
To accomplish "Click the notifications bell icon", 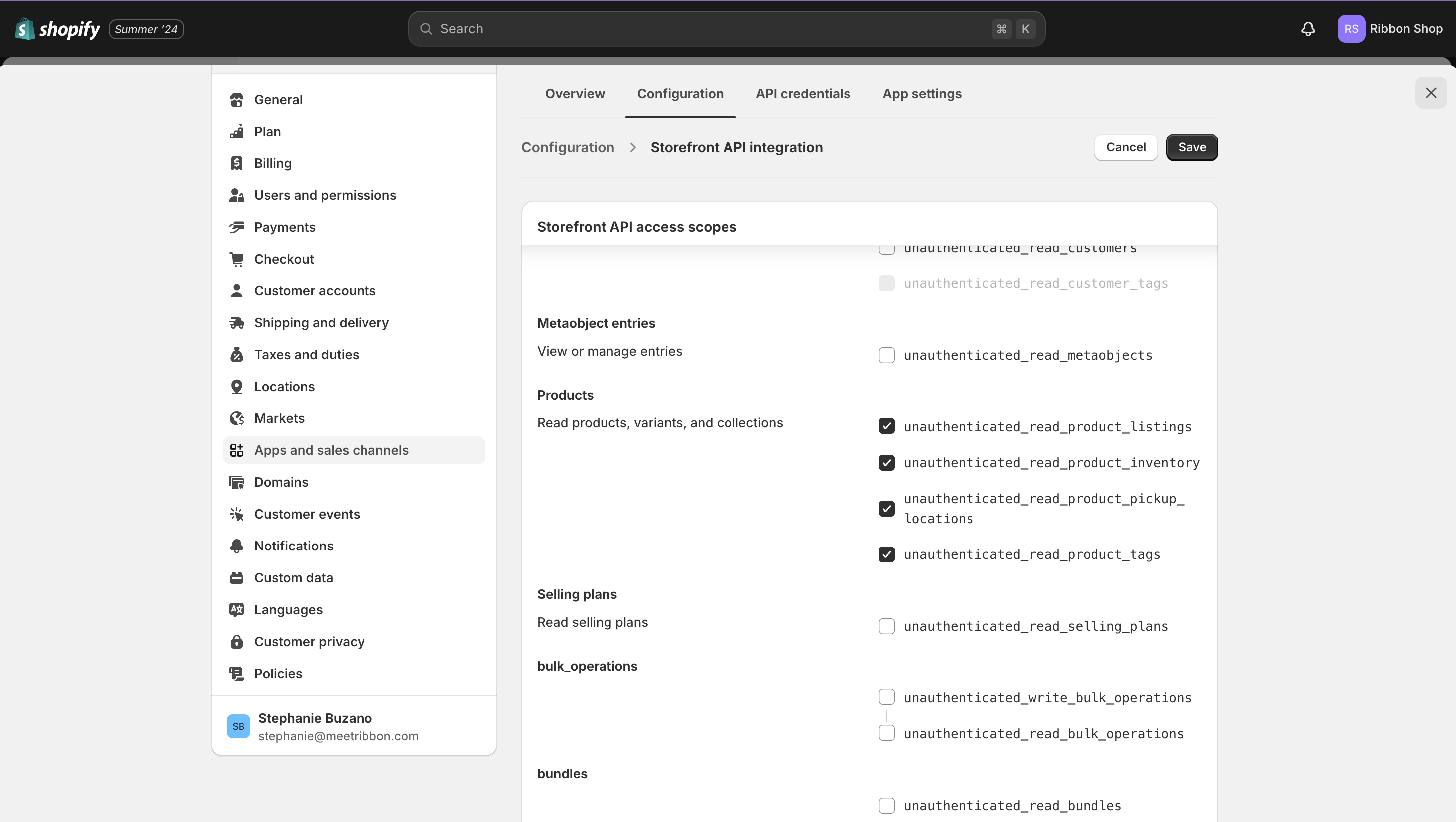I will [x=1307, y=29].
